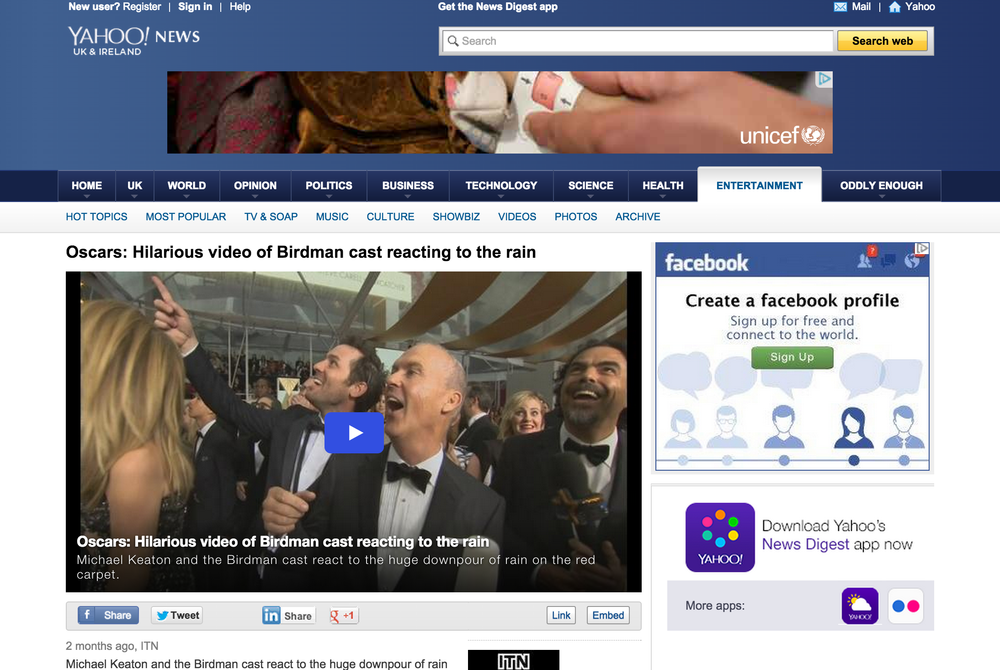
Task: Share the video on Facebook
Action: [108, 615]
